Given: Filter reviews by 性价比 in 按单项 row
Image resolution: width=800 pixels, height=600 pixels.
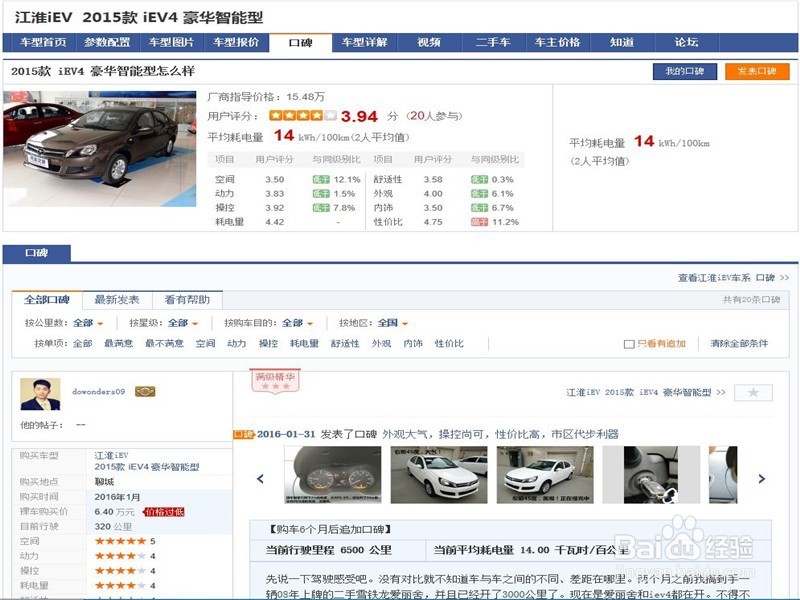Looking at the screenshot, I should click(x=449, y=343).
